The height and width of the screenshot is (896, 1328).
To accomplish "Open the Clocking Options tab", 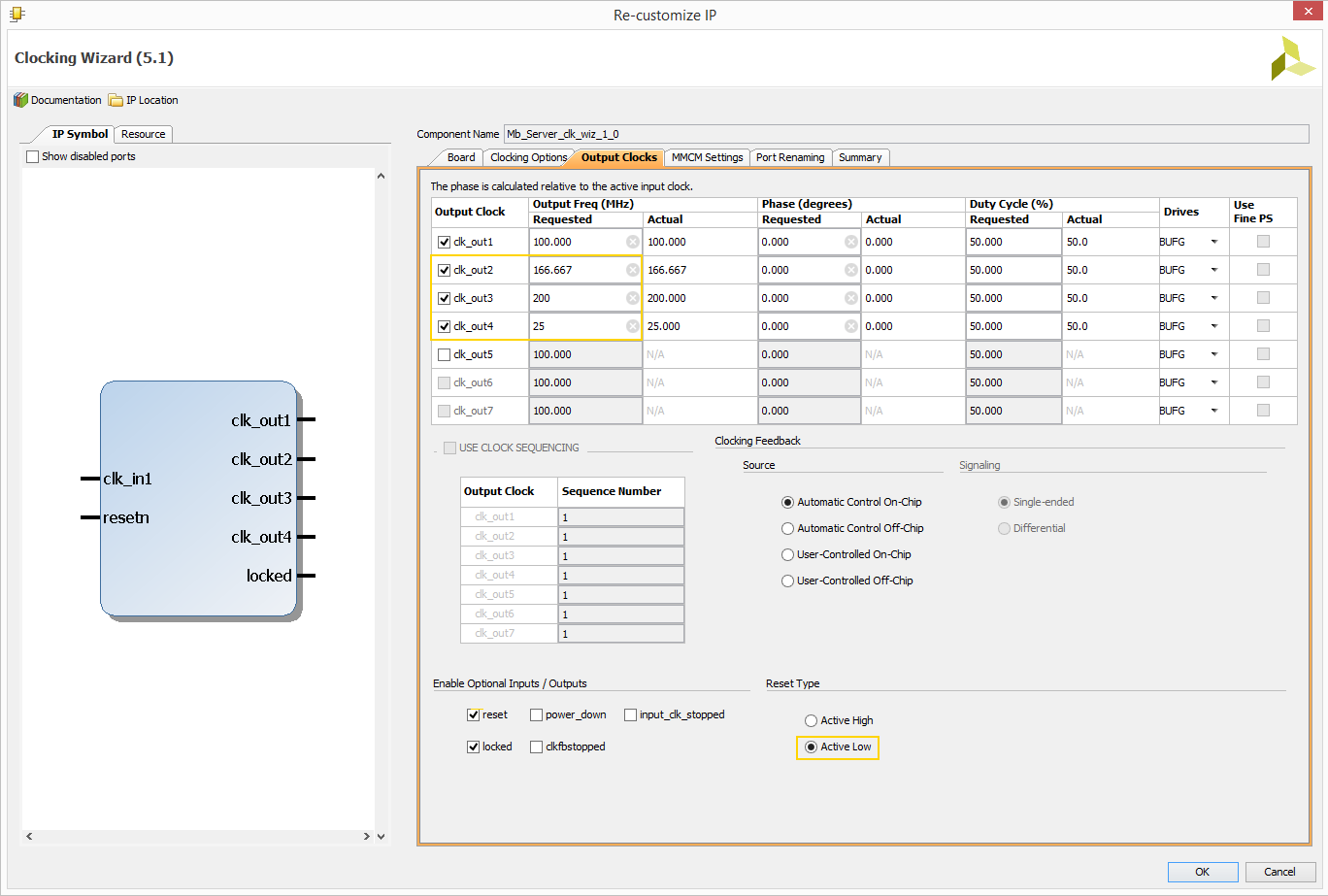I will click(528, 157).
